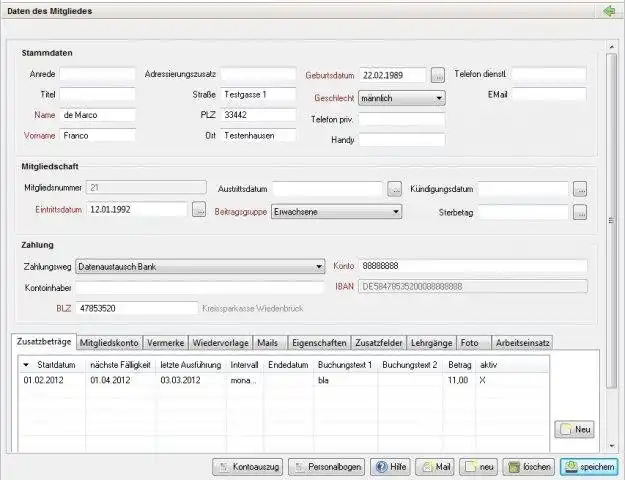The image size is (625, 480).
Task: Open Hilfe with the question mark button
Action: pos(390,466)
